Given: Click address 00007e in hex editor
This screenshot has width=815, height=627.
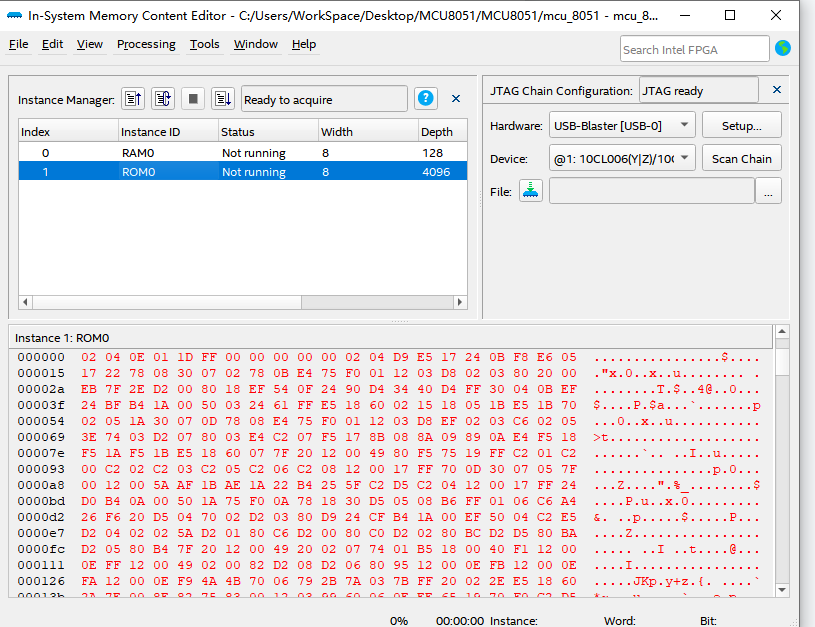Looking at the screenshot, I should [41, 453].
